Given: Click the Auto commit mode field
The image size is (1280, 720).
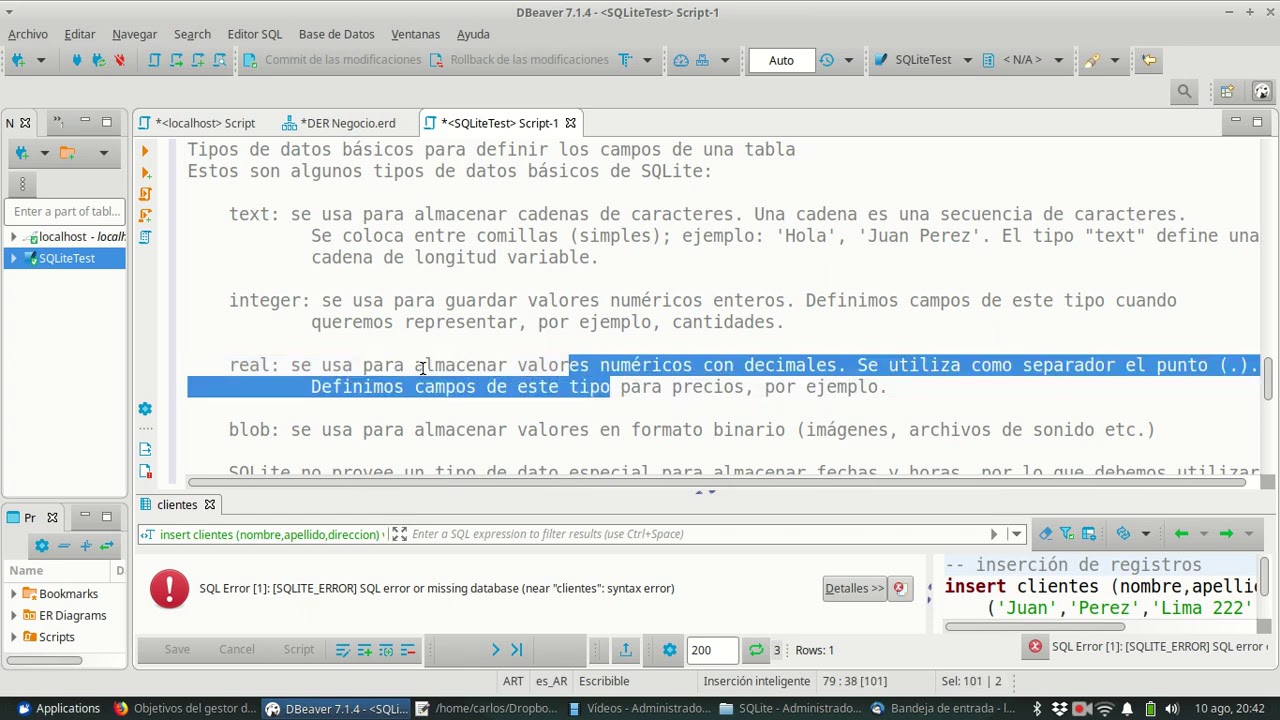Looking at the screenshot, I should pos(781,60).
